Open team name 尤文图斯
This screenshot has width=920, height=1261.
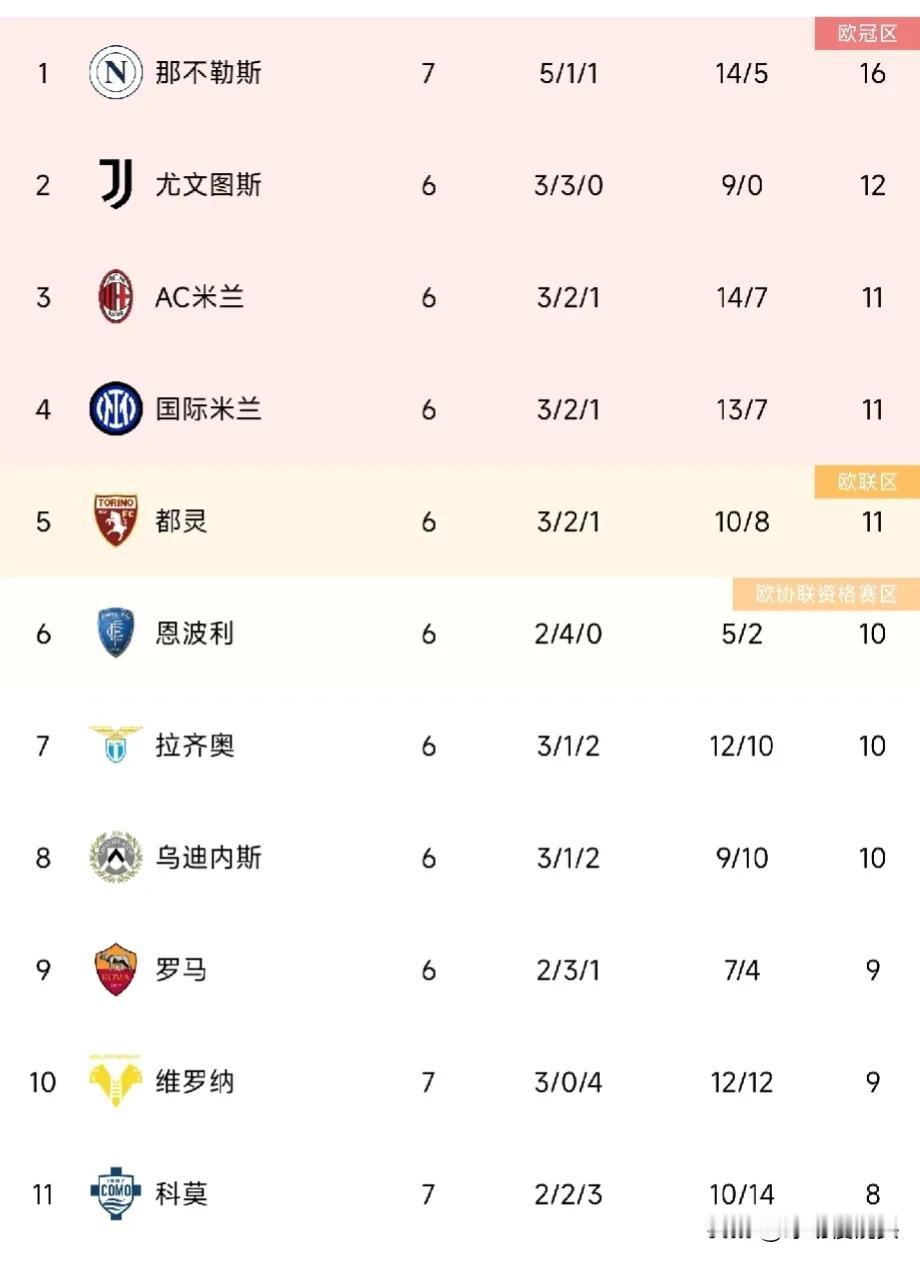pyautogui.click(x=208, y=185)
